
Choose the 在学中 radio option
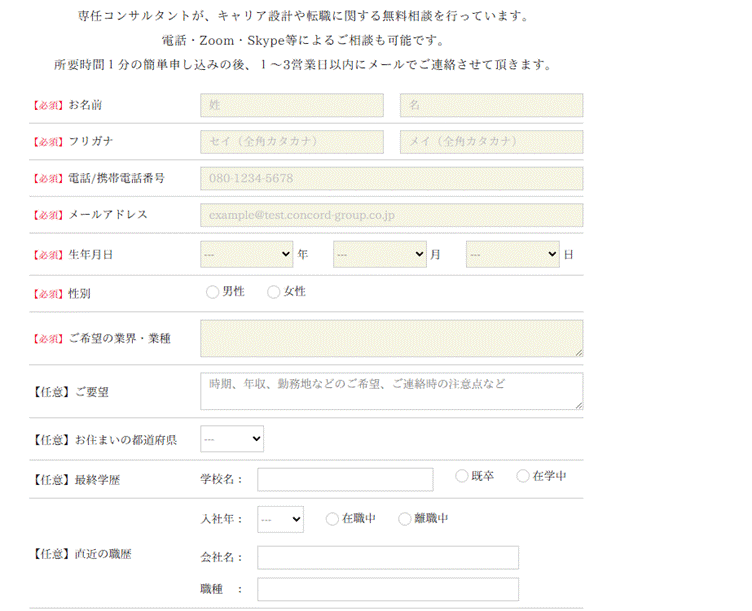(523, 476)
